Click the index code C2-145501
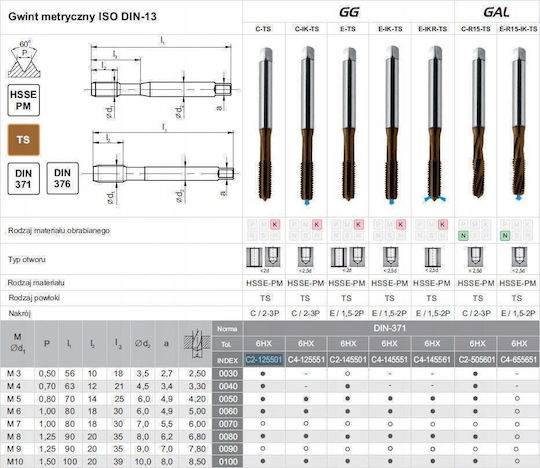 click(x=348, y=360)
